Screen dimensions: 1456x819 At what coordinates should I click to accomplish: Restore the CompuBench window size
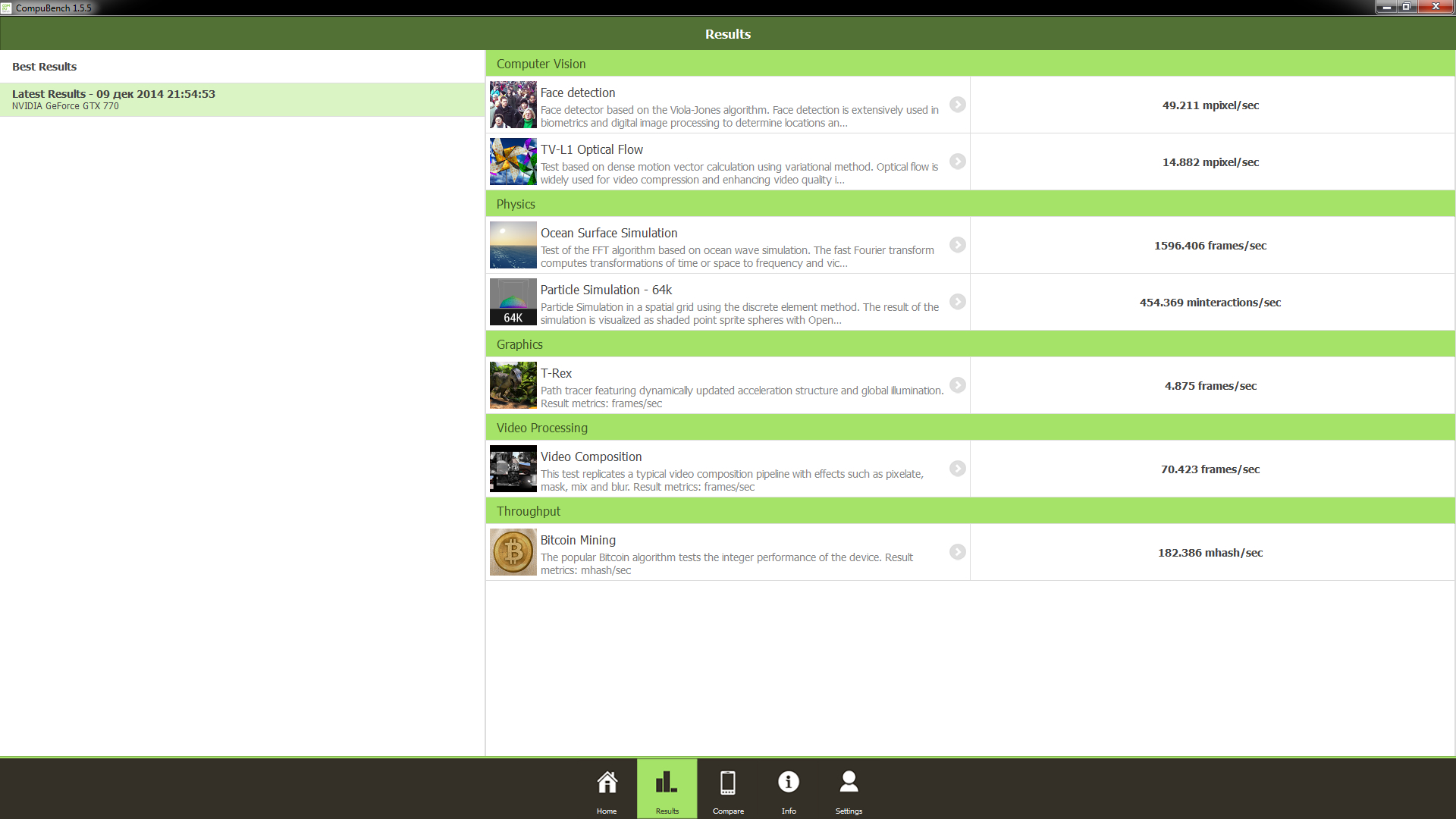[x=1407, y=7]
